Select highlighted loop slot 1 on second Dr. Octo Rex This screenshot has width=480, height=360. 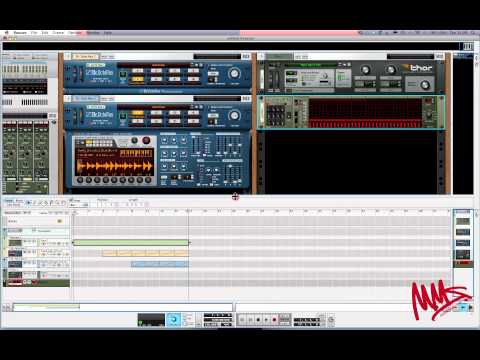click(x=137, y=113)
